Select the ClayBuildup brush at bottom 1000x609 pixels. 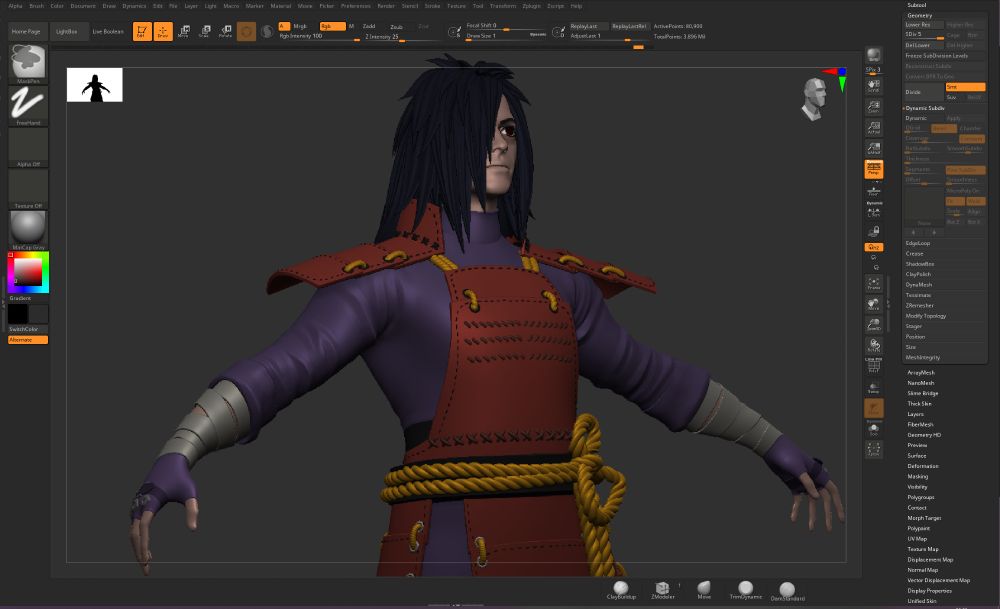(621, 590)
